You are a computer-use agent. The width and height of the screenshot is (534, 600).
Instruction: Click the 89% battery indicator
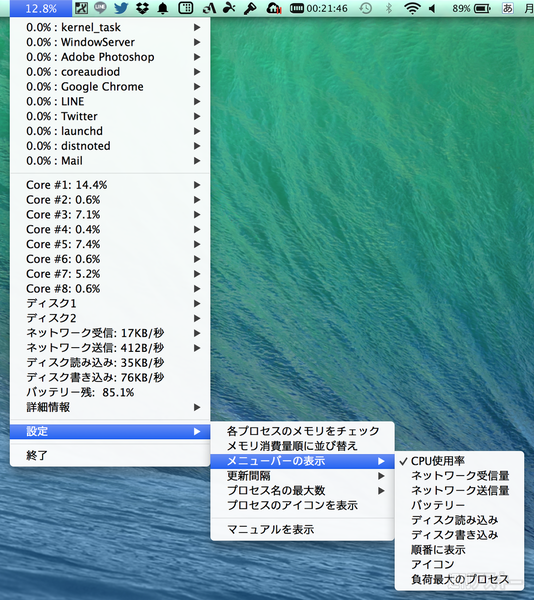coord(471,8)
